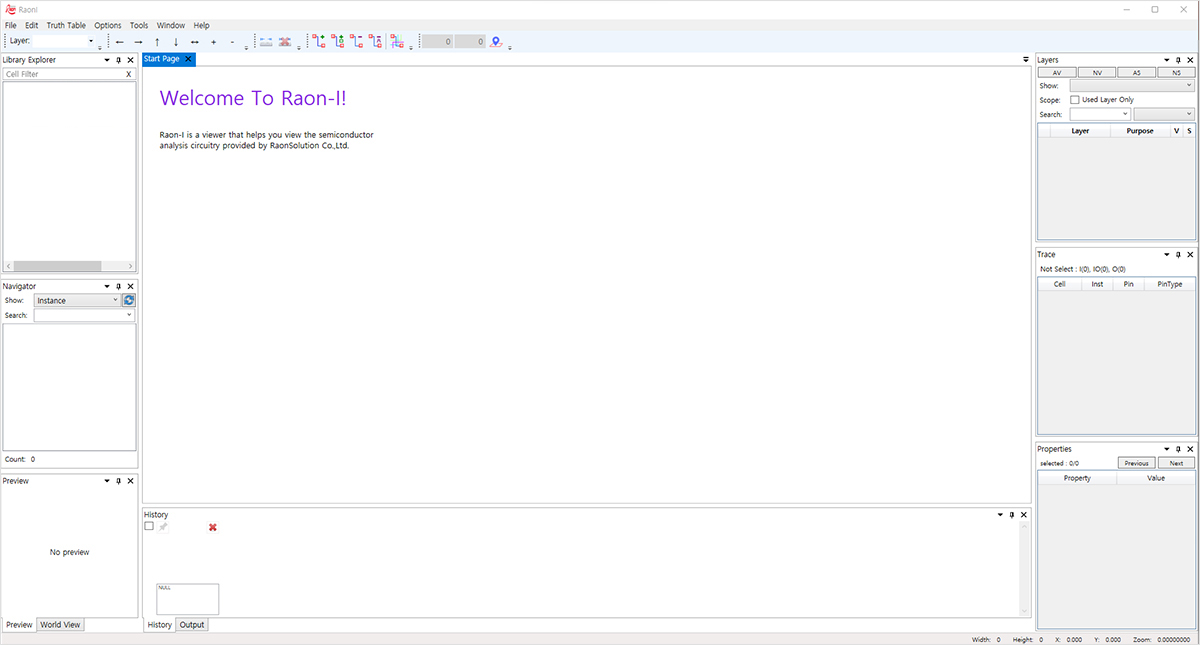This screenshot has width=1201, height=645.
Task: Click the map pin locate icon in toolbar
Action: 496,42
